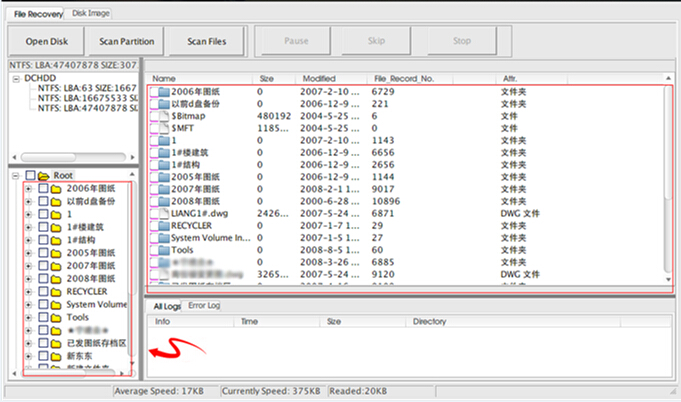Screen dimensions: 681x402
Task: Check the Root checkbox in the tree
Action: [x=30, y=175]
